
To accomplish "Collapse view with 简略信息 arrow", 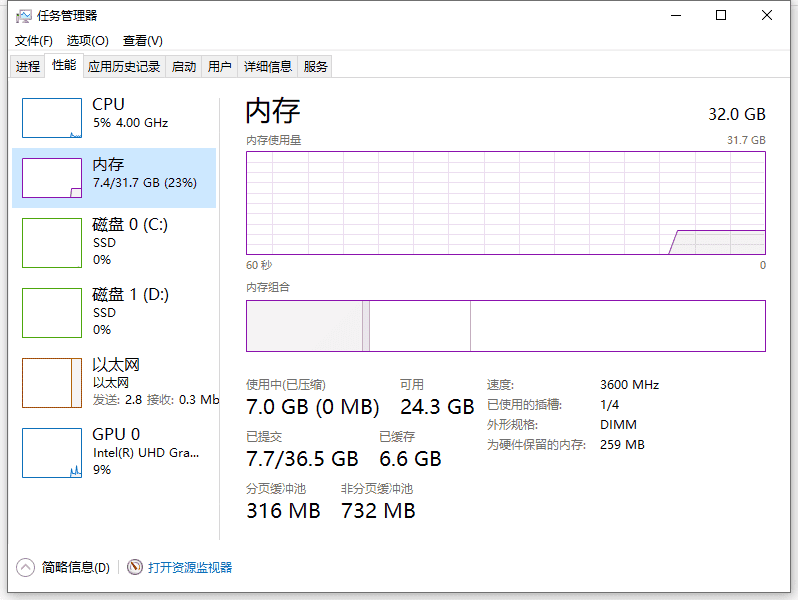I will click(x=26, y=567).
